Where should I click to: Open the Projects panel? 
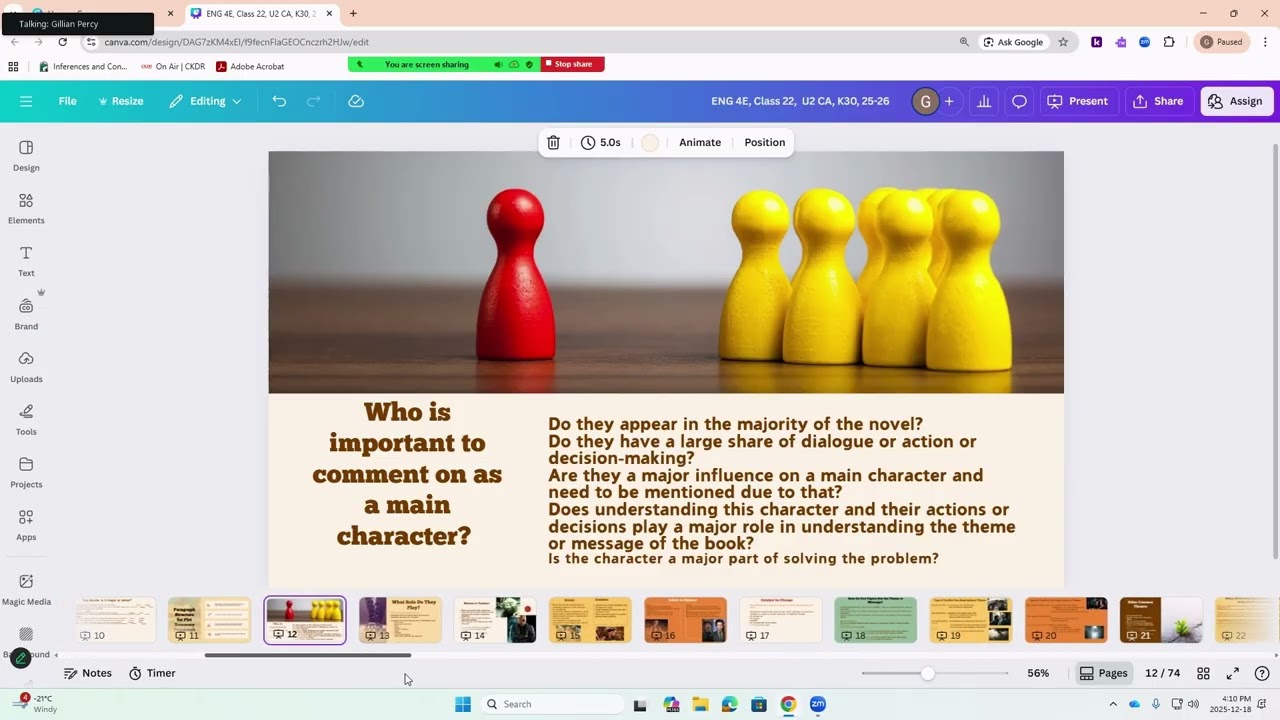point(26,473)
